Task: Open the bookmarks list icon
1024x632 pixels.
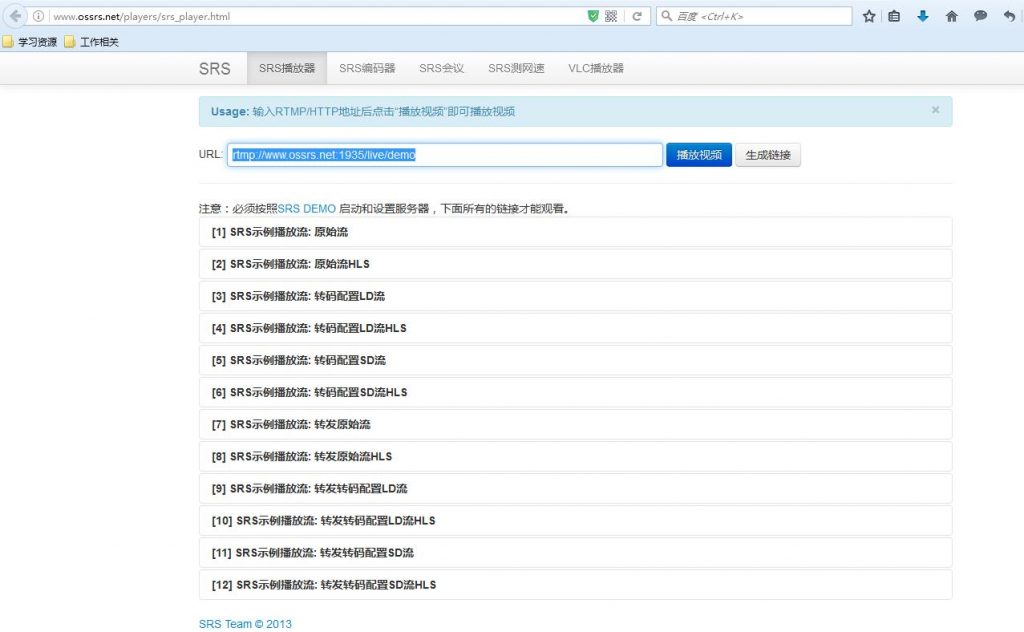Action: coord(895,17)
